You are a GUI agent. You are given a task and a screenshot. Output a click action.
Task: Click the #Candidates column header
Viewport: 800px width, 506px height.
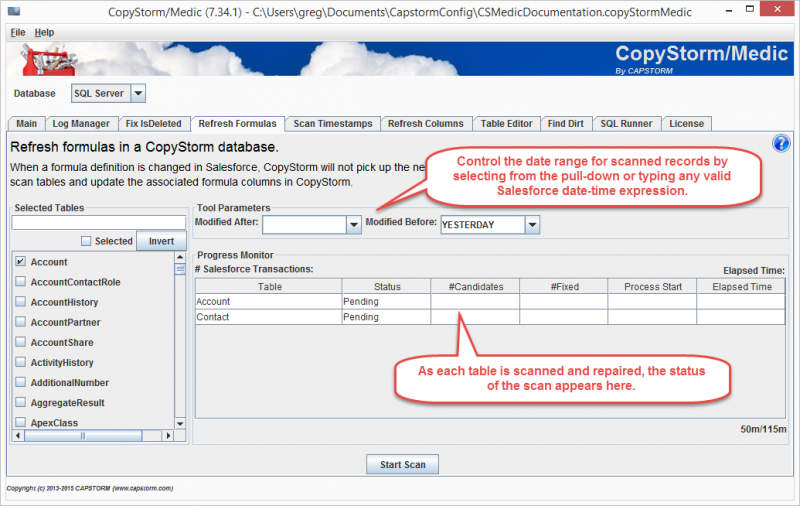pos(476,287)
